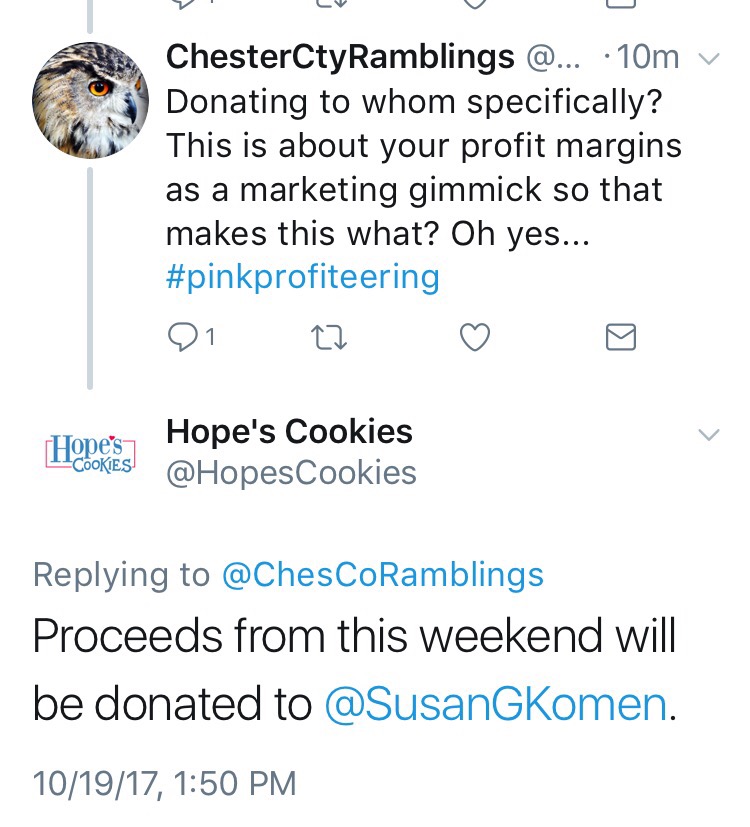Like the ChesterCtyRamblings tweet with heart
The width and height of the screenshot is (750, 827).
(475, 339)
